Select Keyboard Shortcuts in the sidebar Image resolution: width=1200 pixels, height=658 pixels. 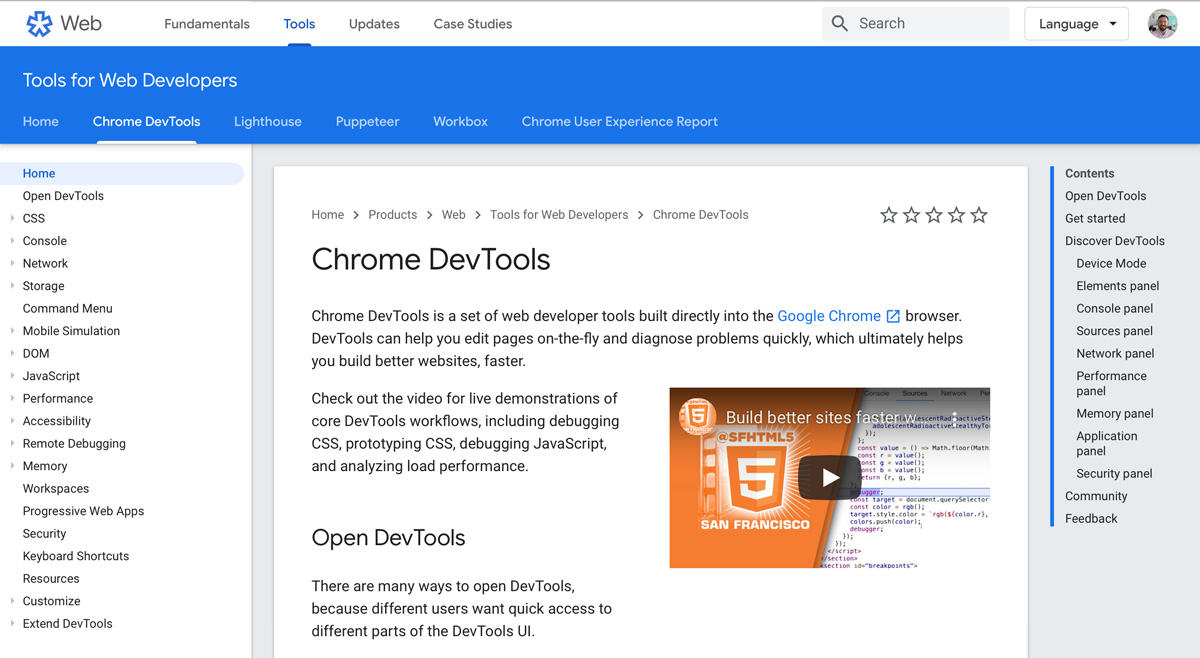pos(75,556)
